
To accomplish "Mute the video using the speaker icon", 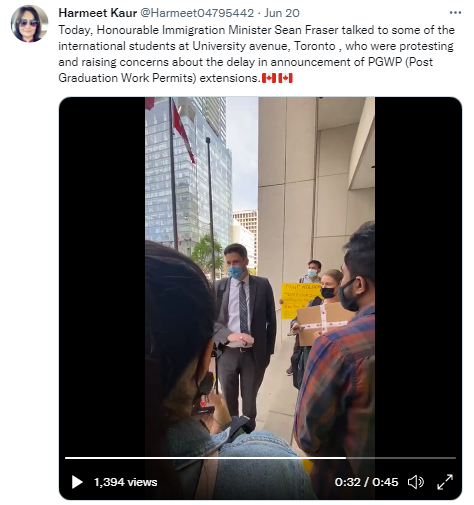I will coord(416,482).
